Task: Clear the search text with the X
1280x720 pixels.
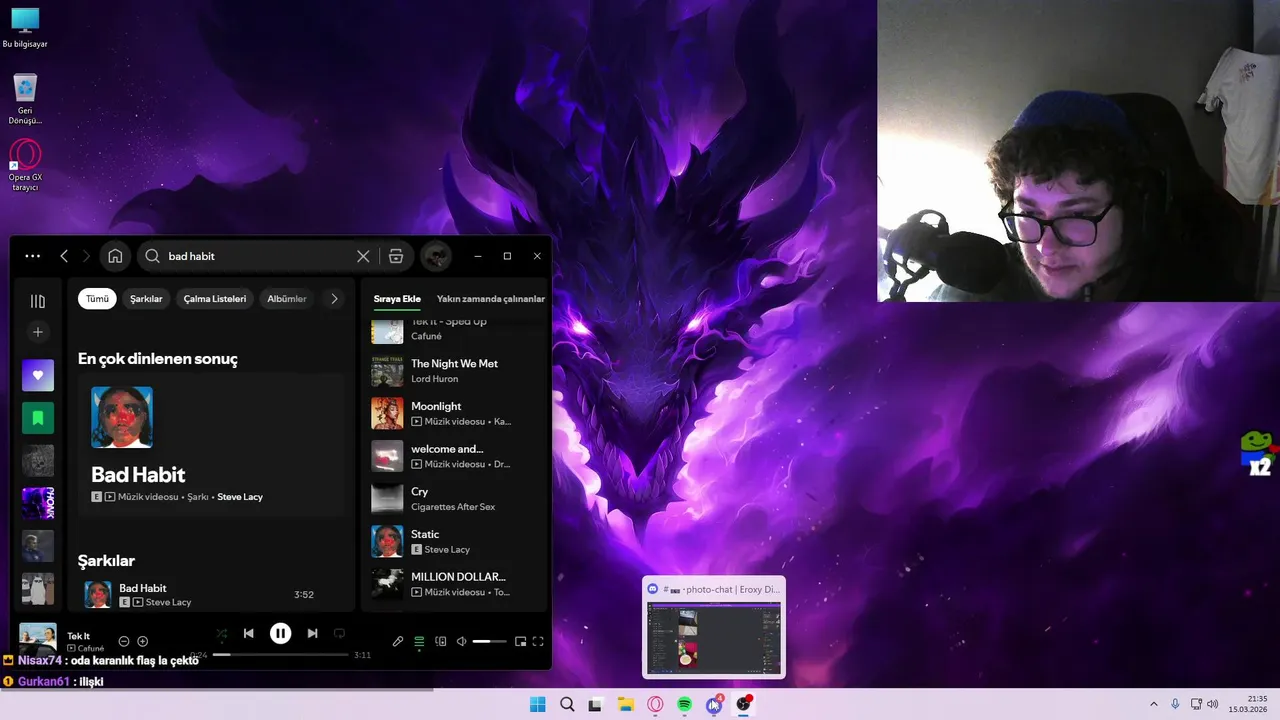Action: (363, 256)
